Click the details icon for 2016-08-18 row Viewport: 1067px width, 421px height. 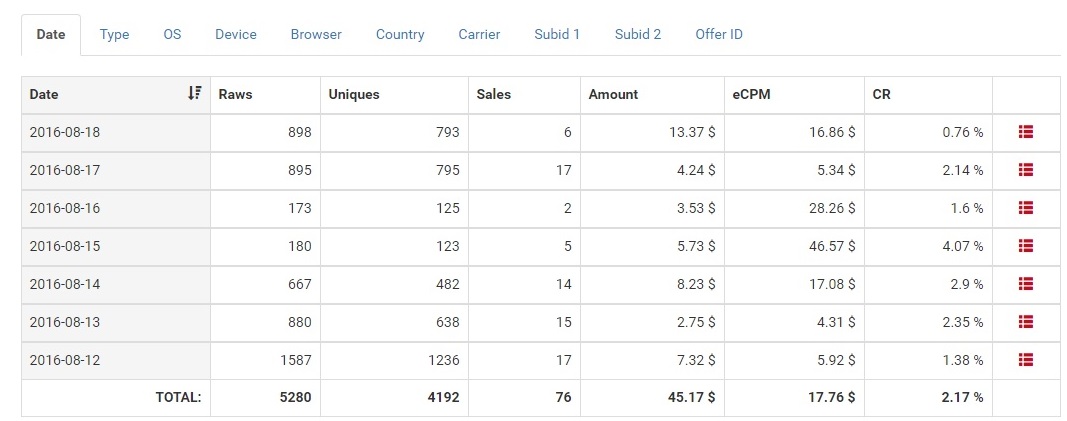pos(1025,132)
